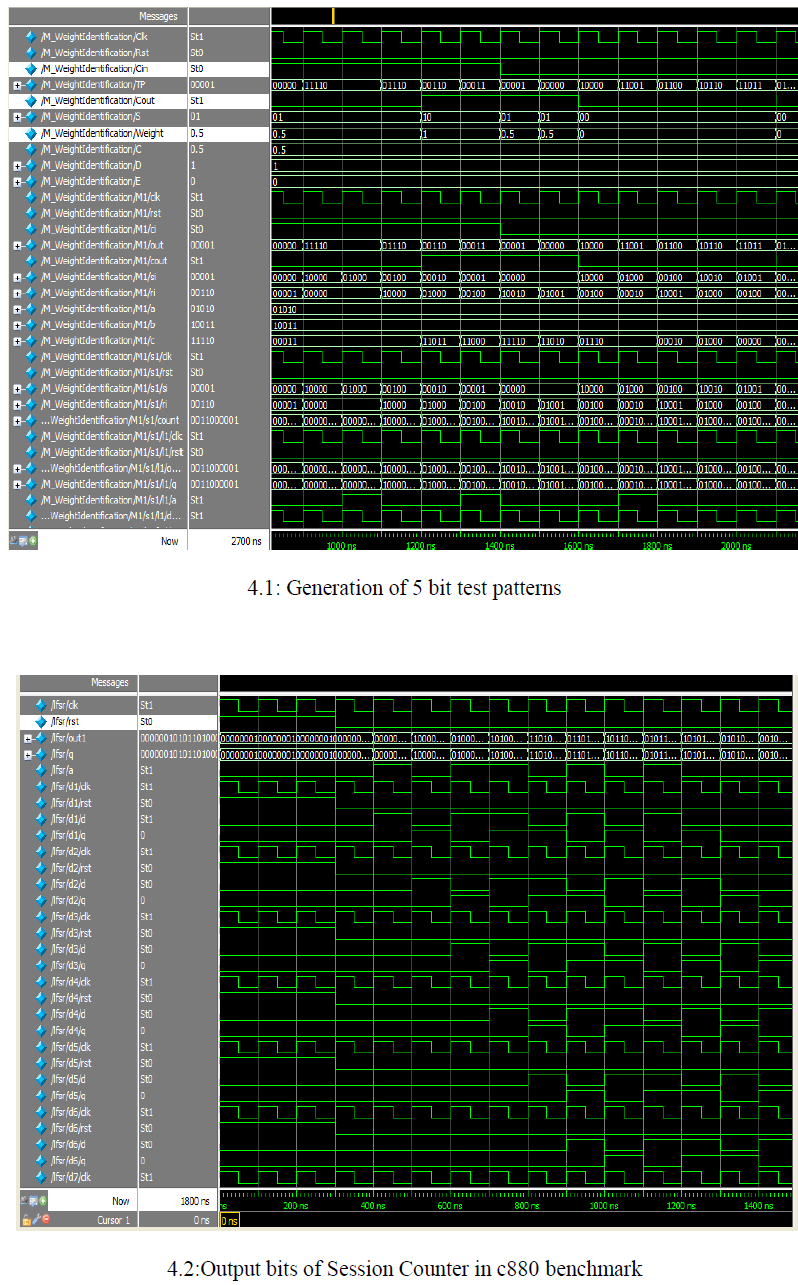Click diamond icon of M_WeightIdentification/Clk signal
Viewport: 798px width, 1285px height.
pos(31,37)
